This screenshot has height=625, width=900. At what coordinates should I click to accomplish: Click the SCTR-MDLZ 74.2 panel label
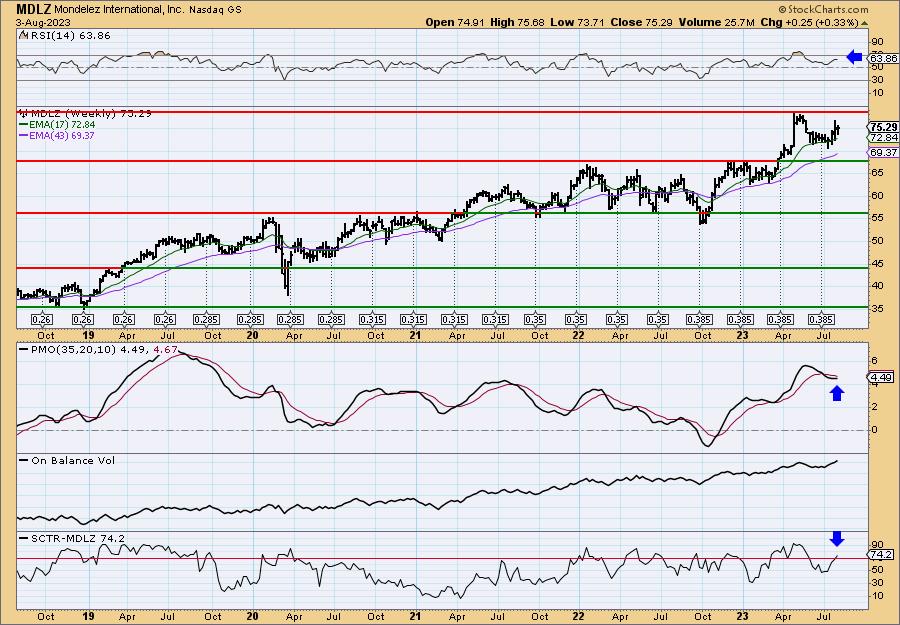[x=77, y=538]
